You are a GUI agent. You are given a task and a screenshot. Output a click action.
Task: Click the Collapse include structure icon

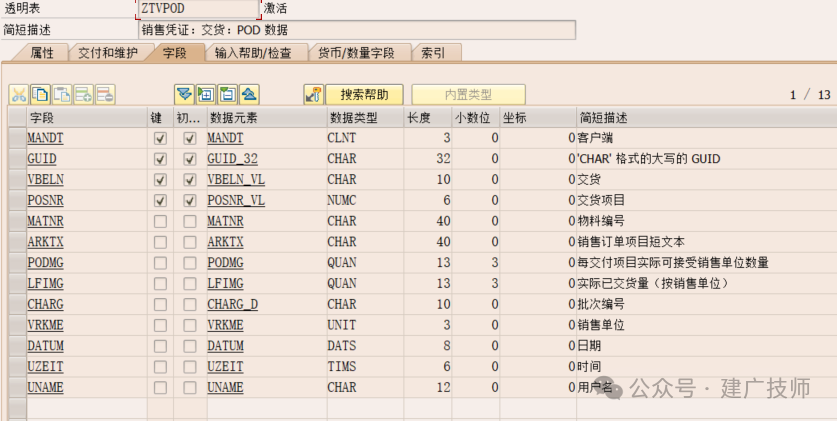[227, 95]
